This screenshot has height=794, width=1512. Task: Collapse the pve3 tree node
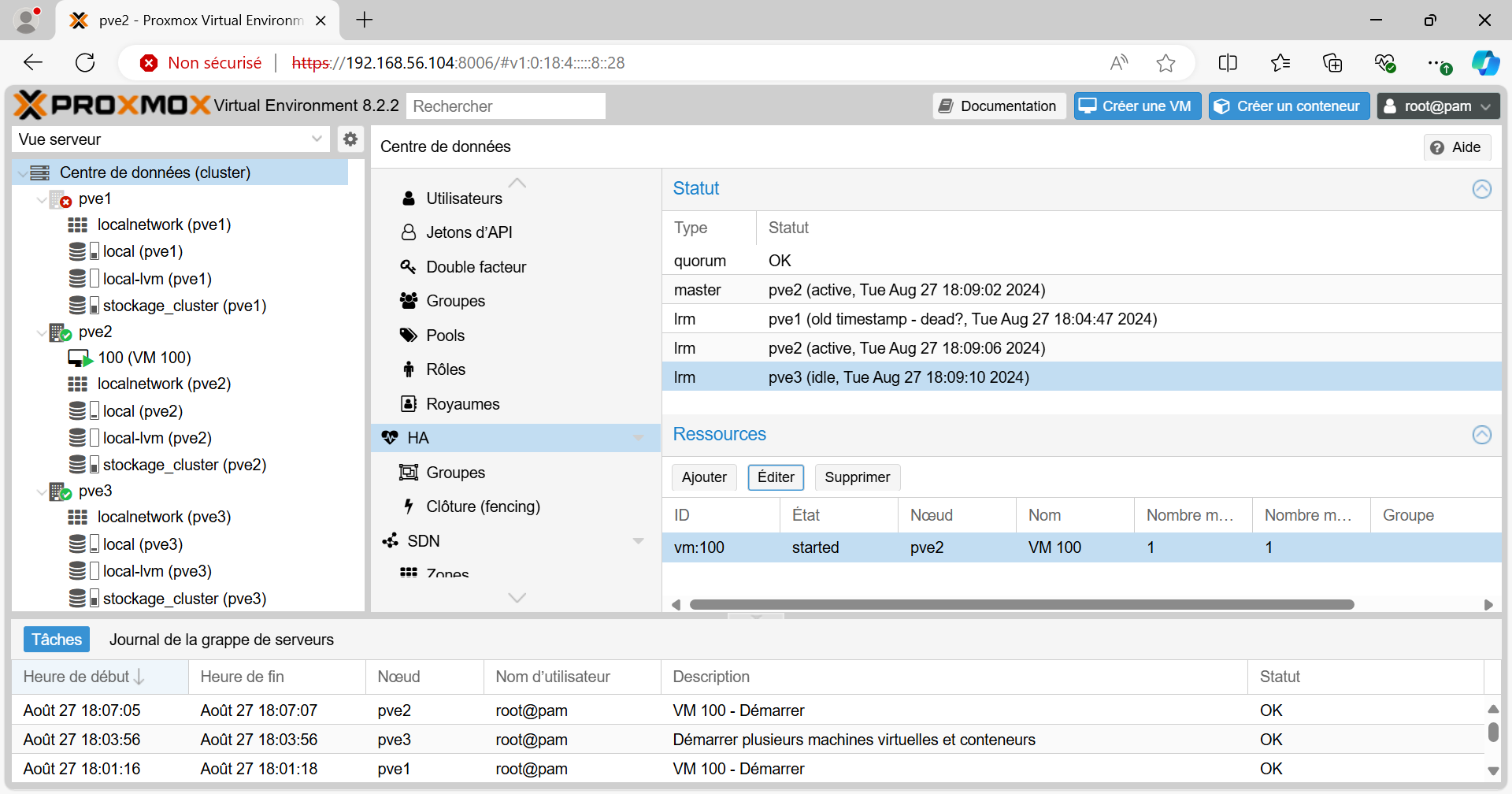pos(42,492)
